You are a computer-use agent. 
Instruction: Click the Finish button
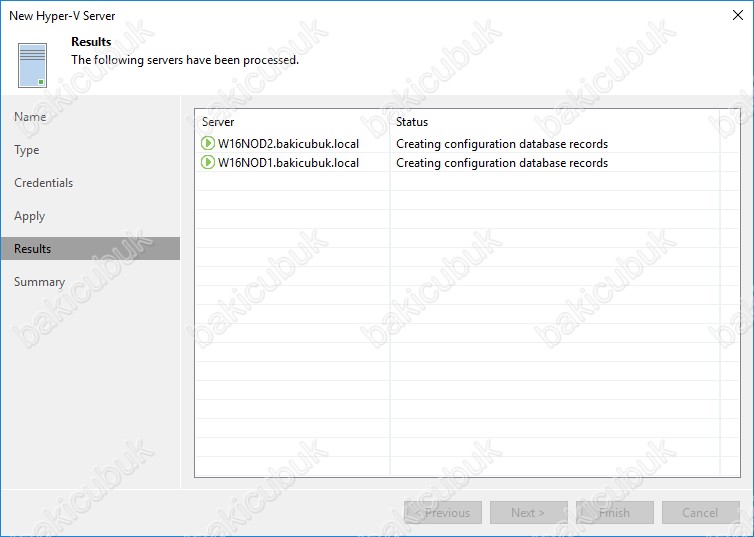[x=615, y=512]
